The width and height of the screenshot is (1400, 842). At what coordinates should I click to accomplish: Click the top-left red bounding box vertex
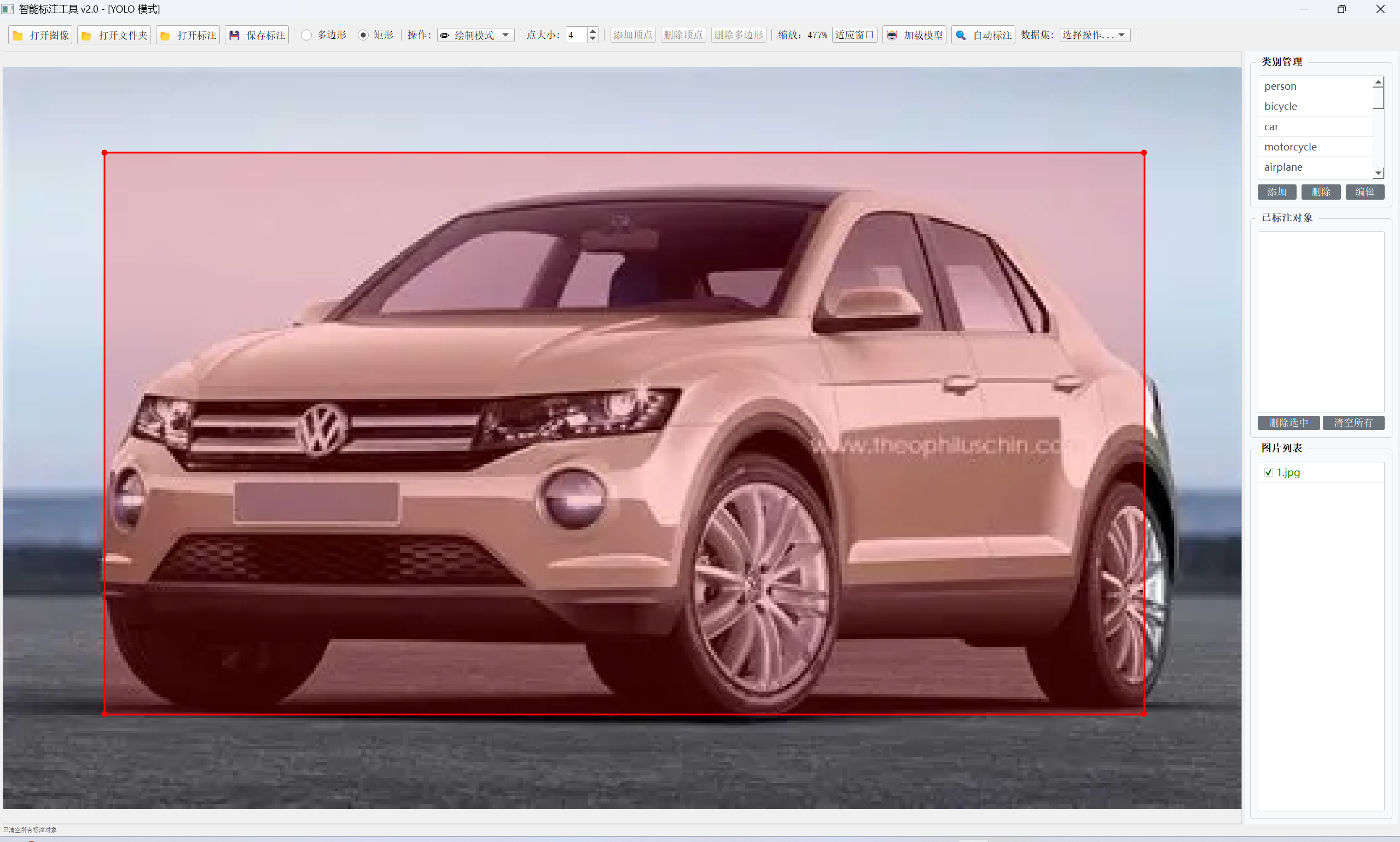[104, 153]
